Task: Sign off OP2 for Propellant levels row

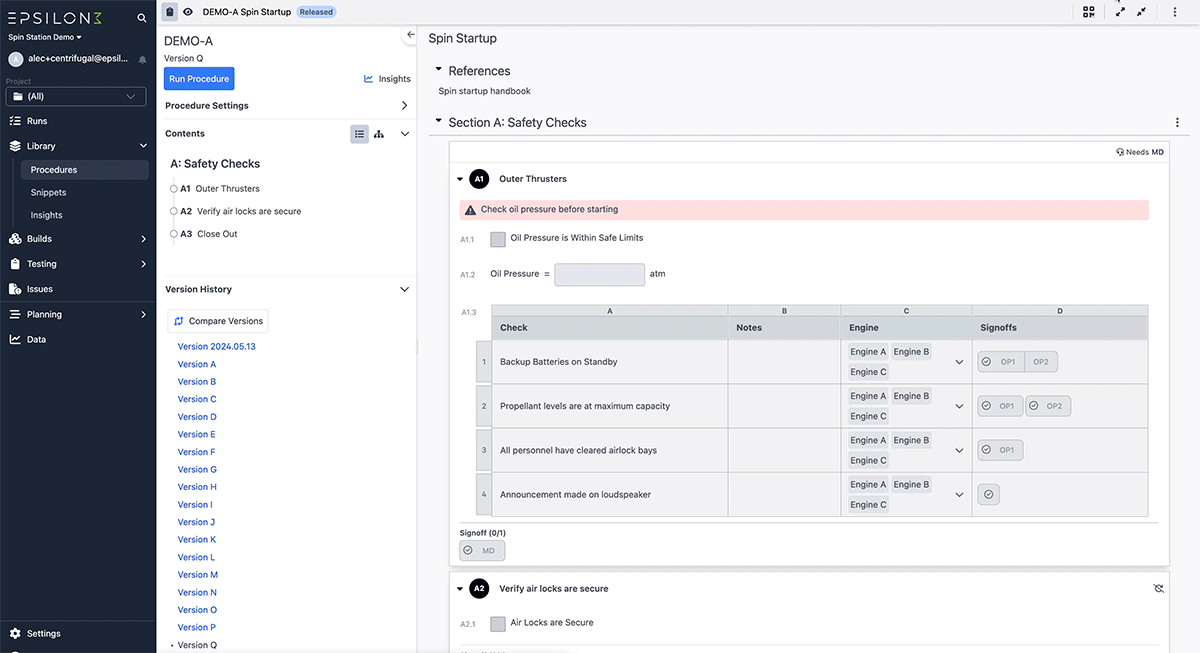Action: (1048, 406)
